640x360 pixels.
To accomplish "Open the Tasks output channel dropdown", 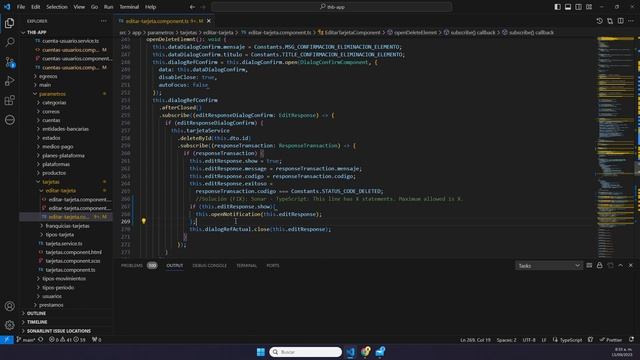I will tap(549, 266).
